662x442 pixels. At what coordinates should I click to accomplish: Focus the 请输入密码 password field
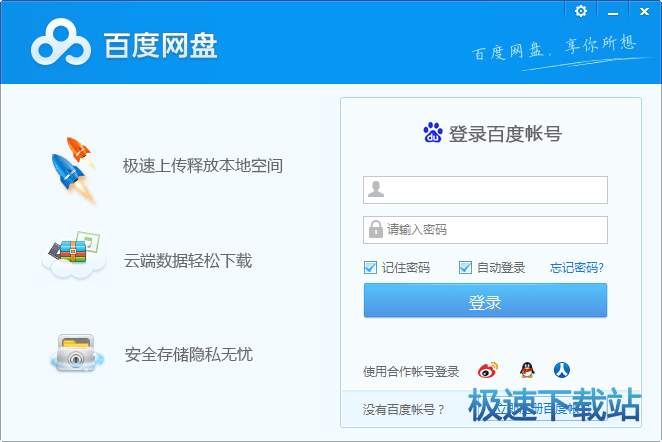485,230
